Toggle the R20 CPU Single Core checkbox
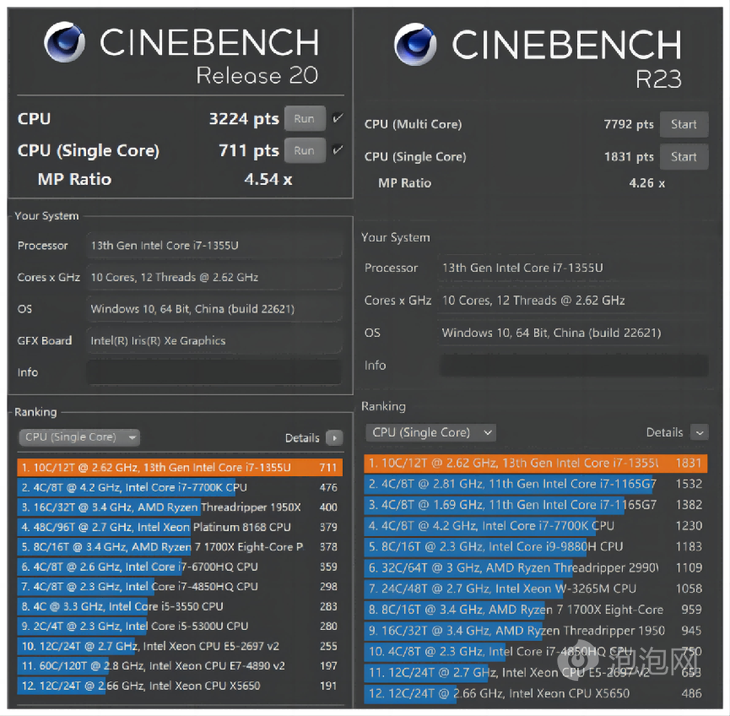This screenshot has height=716, width=730. click(338, 150)
